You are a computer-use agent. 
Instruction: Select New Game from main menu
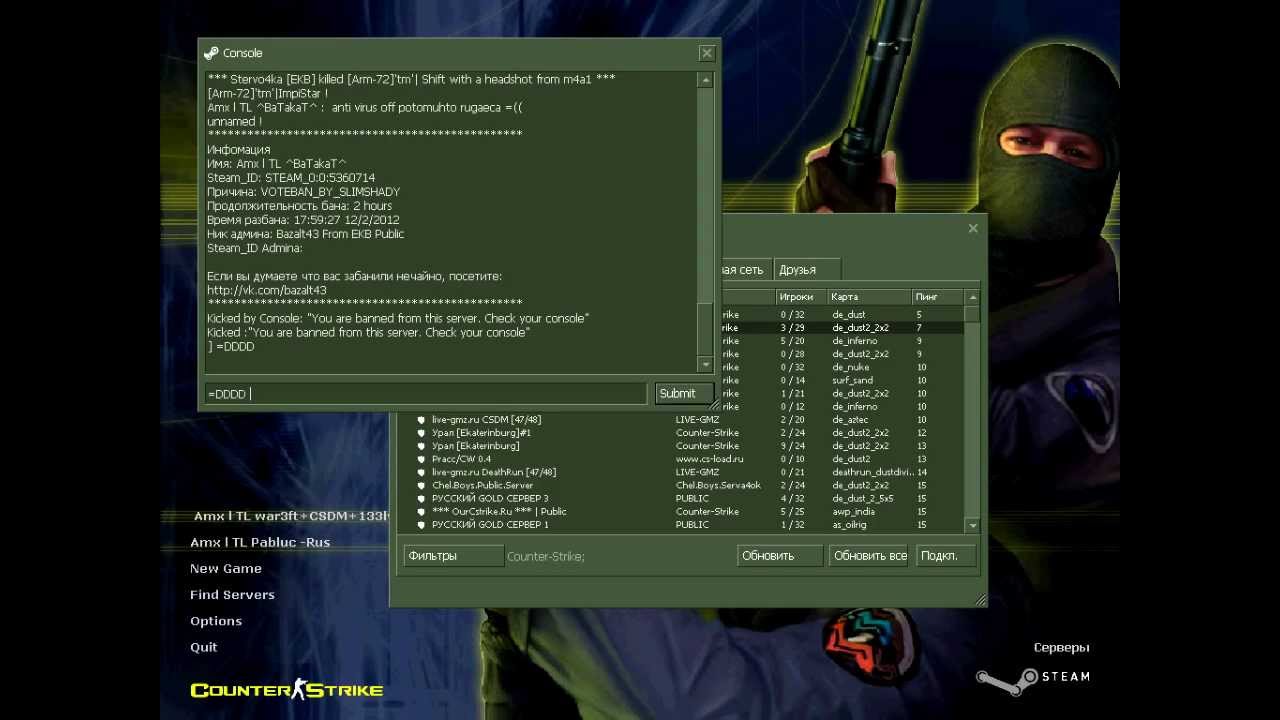pos(226,568)
